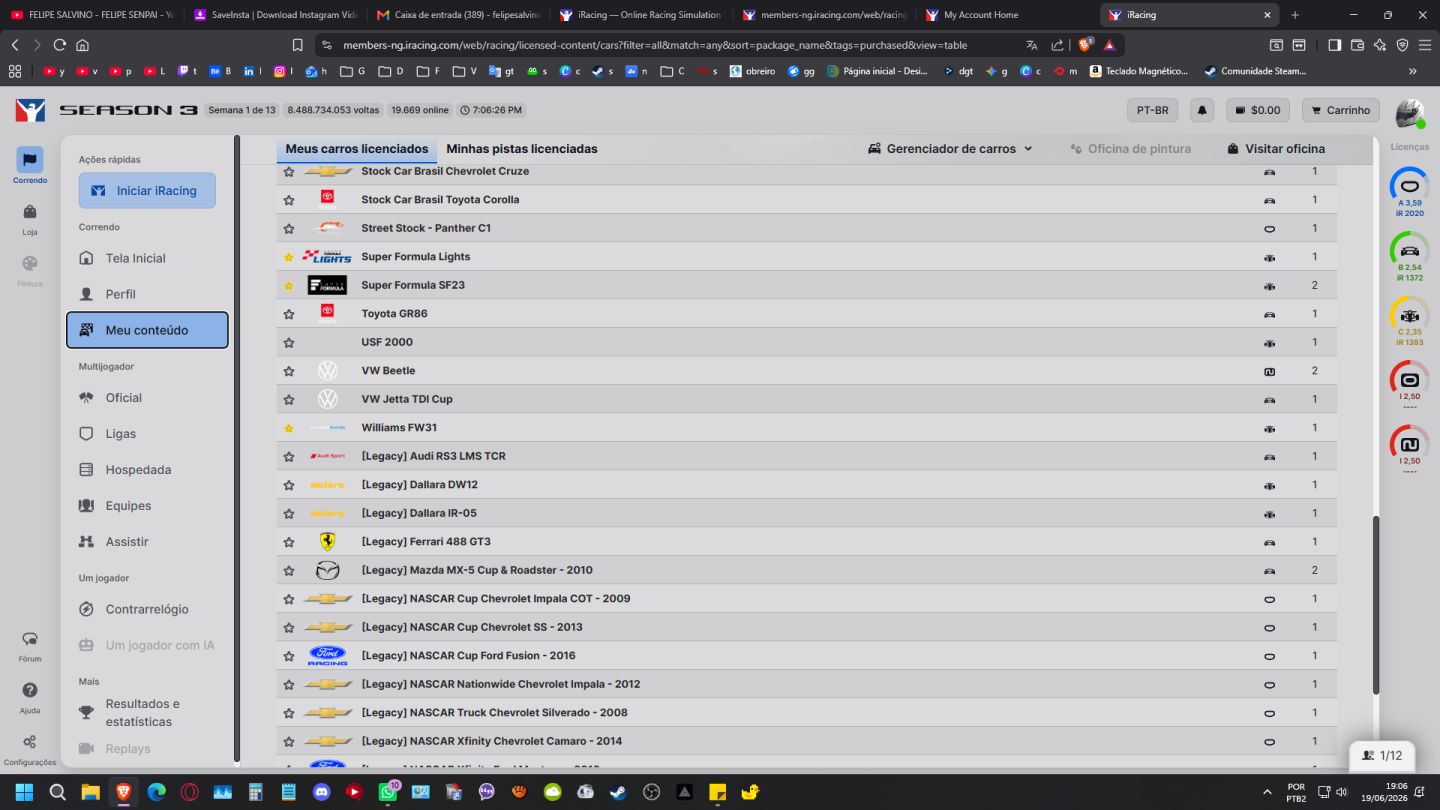1440x810 pixels.
Task: Reload the page with browser refresh icon
Action: pos(60,45)
